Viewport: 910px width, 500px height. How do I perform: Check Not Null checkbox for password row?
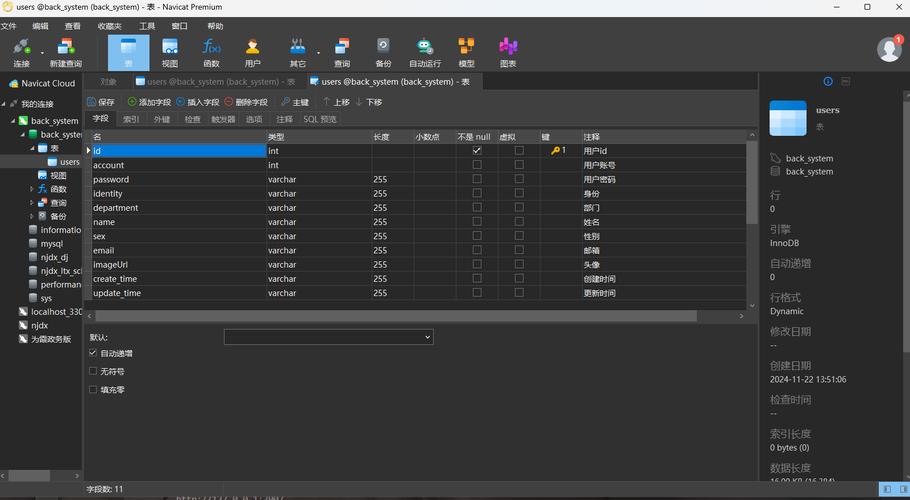[x=476, y=179]
